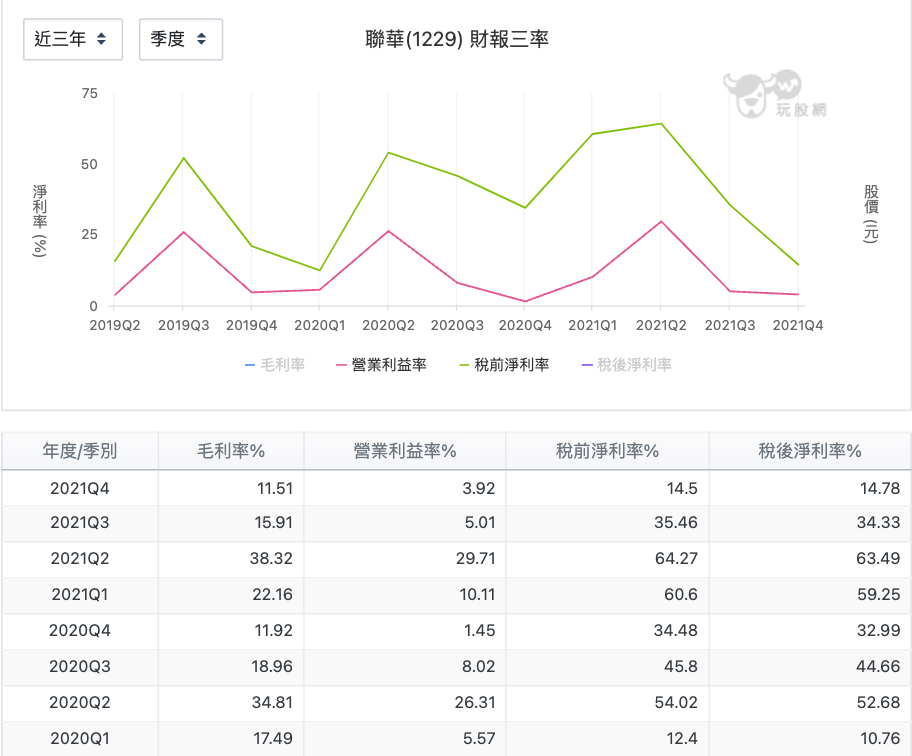Click the 股價(元) right axis label
Viewport: 912px width, 756px height.
click(x=871, y=214)
